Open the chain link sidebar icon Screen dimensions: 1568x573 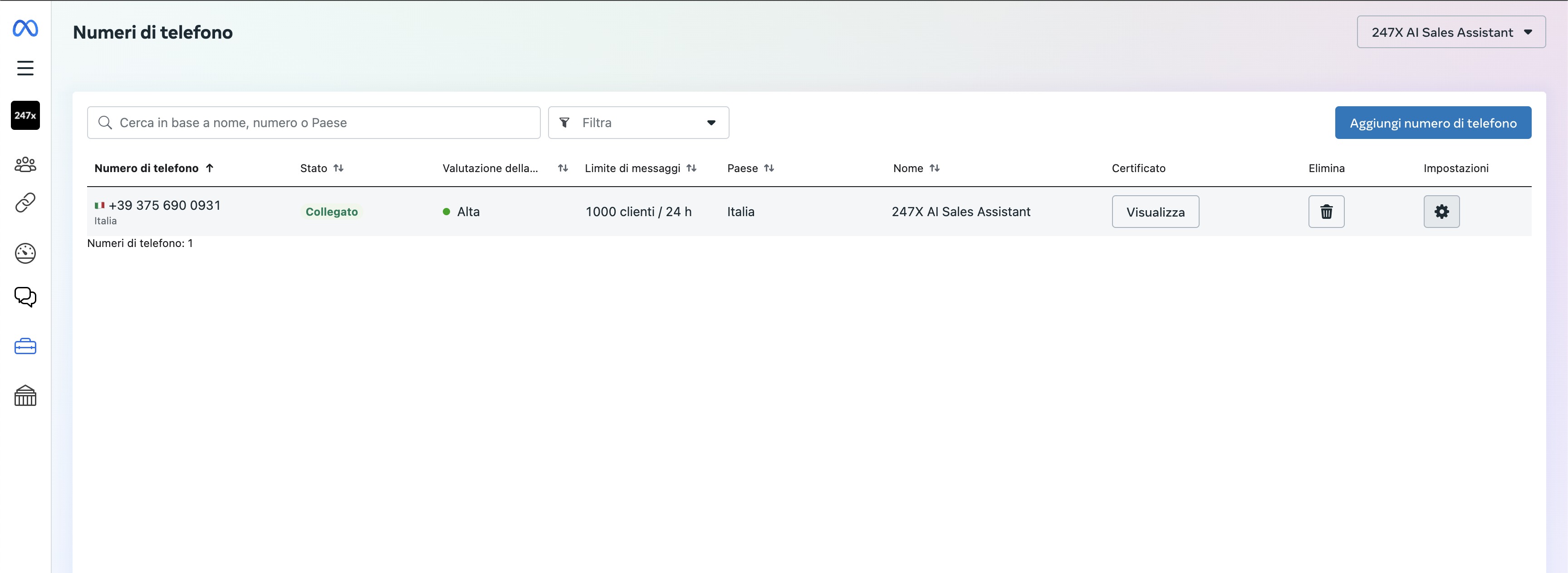[25, 202]
